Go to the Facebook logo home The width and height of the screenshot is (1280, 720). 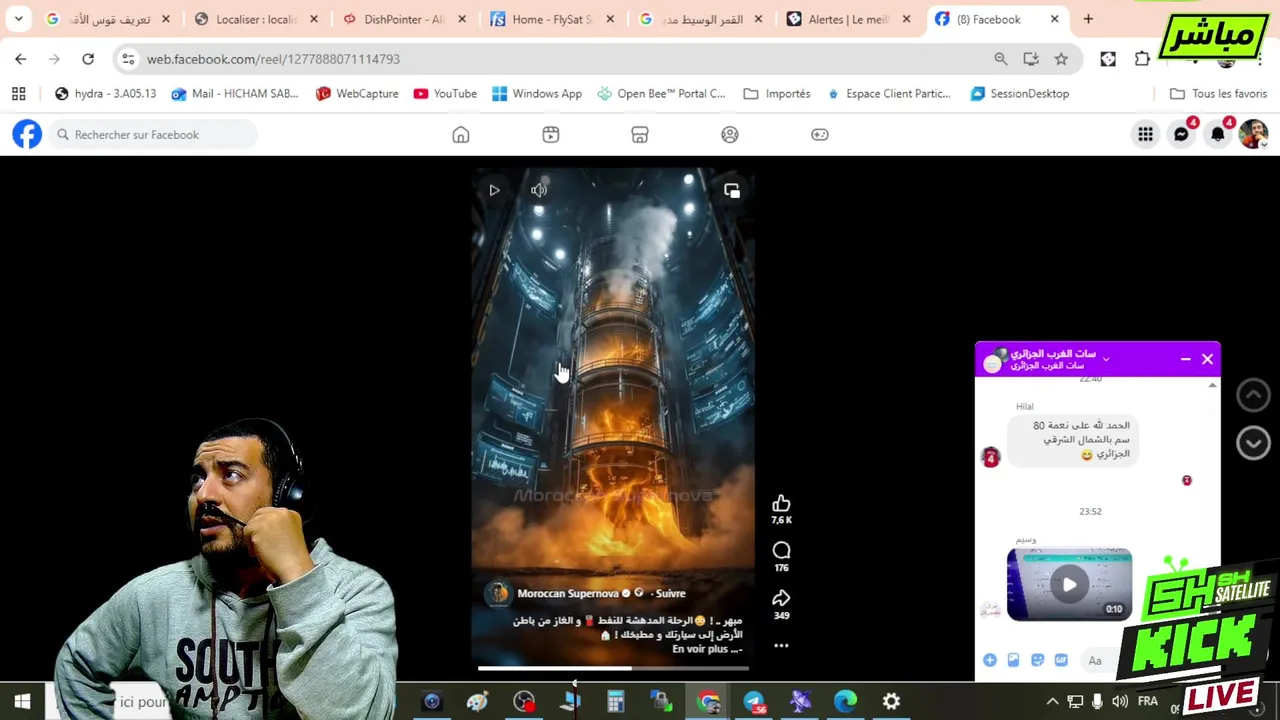tap(27, 134)
